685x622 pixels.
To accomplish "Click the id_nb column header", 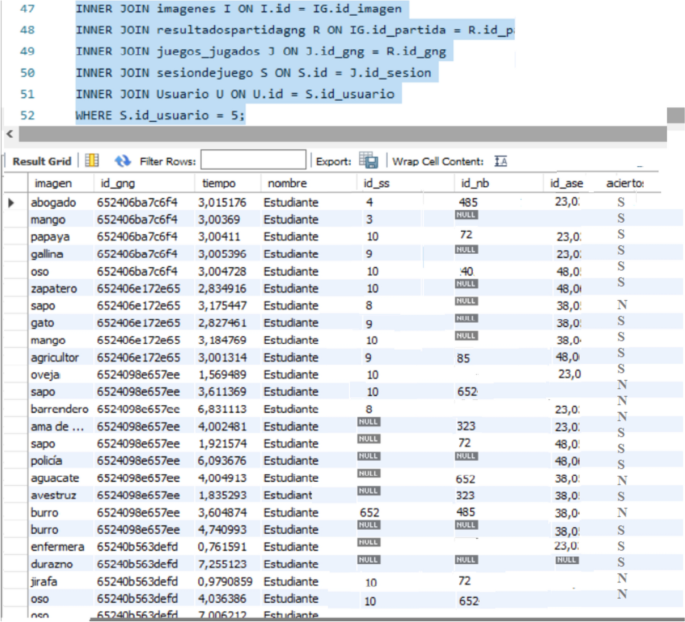I will pyautogui.click(x=473, y=184).
